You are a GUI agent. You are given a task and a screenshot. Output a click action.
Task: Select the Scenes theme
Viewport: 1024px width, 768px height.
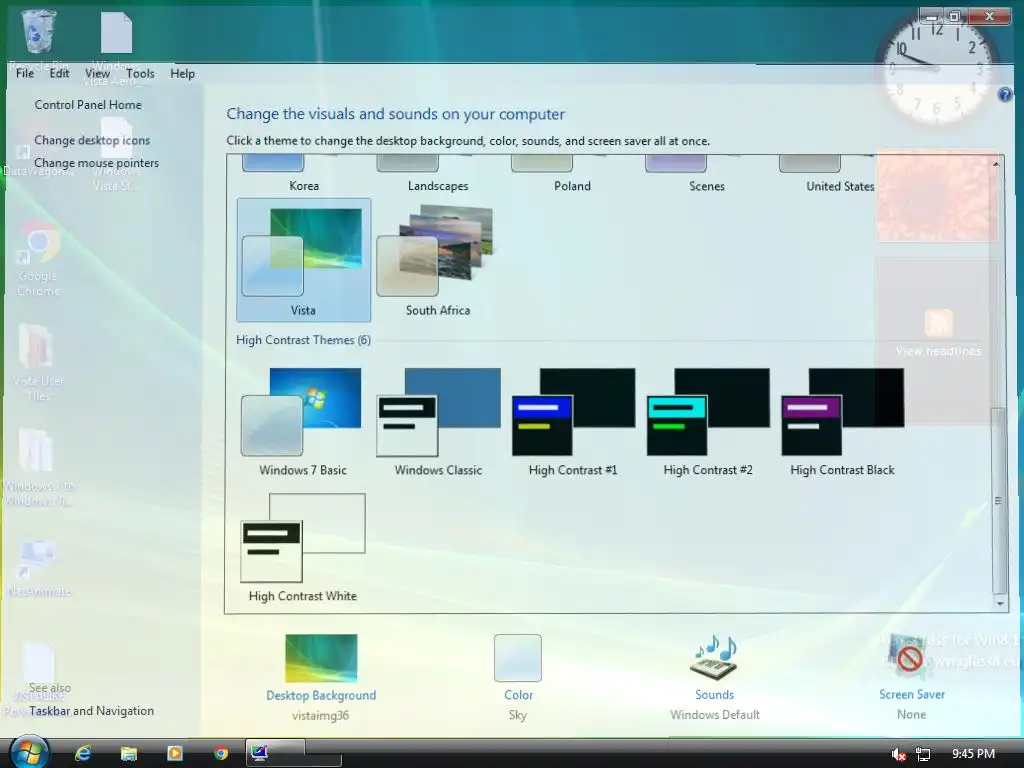click(x=707, y=174)
